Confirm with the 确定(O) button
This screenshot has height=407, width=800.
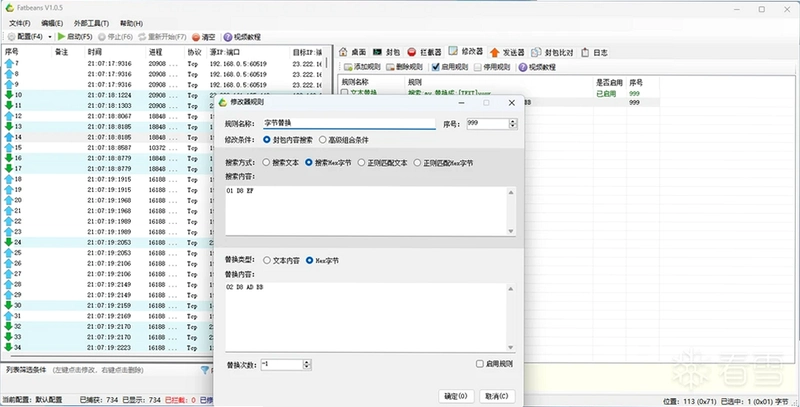pos(456,396)
